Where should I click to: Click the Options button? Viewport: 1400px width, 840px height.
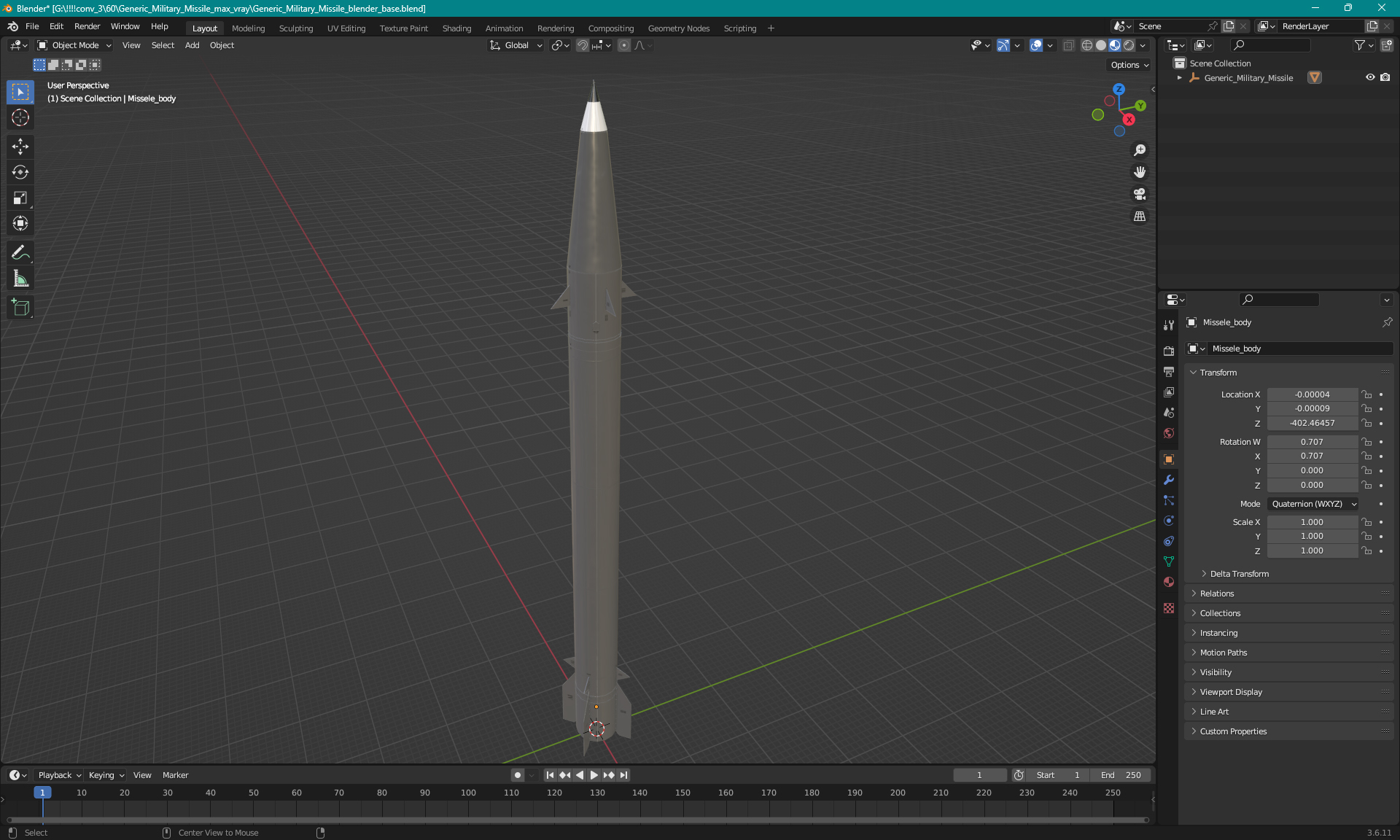tap(1129, 65)
